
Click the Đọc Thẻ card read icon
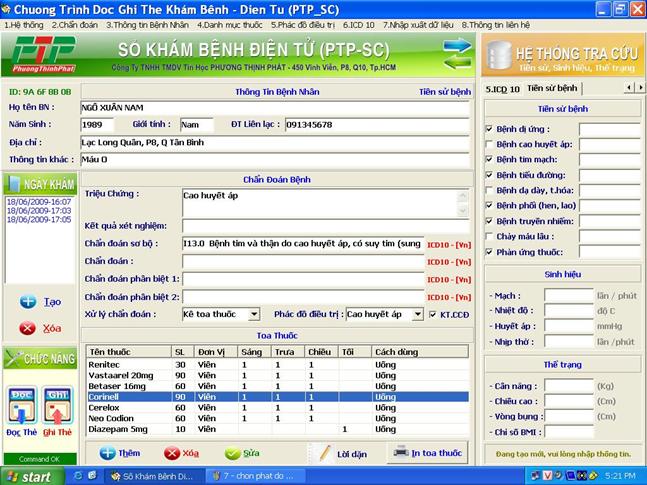pyautogui.click(x=22, y=407)
